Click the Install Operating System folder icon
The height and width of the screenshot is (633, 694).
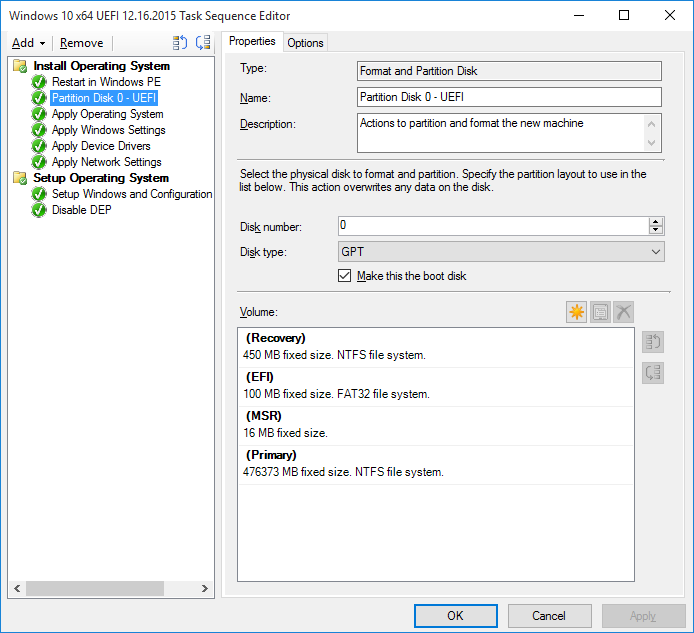(20, 66)
